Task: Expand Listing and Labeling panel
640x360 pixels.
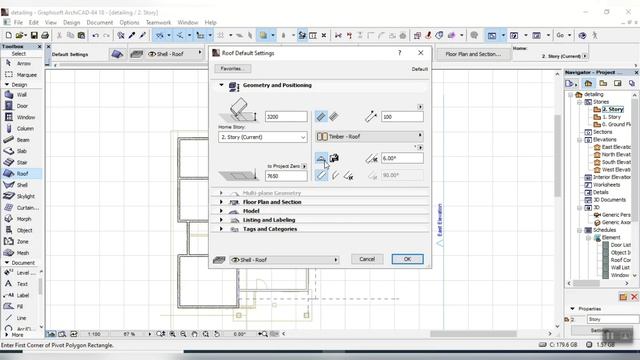Action: click(x=221, y=220)
